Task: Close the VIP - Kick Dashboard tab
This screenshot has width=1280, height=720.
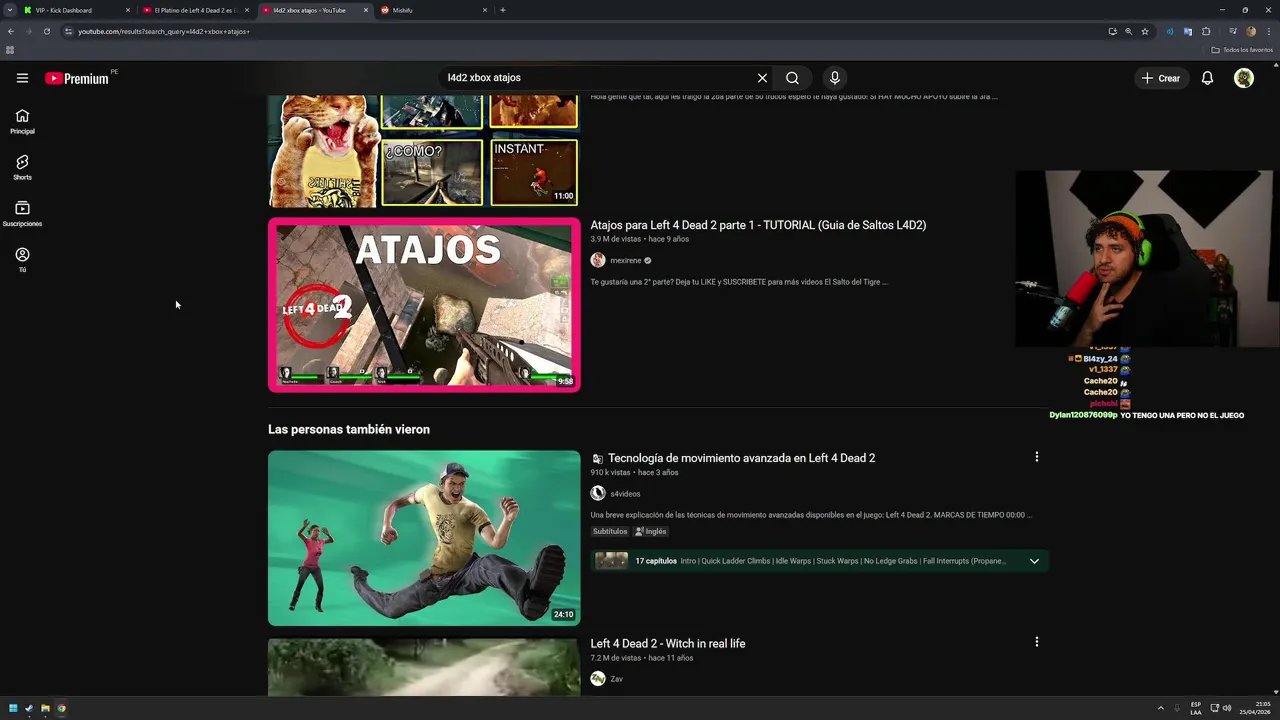Action: [x=128, y=10]
